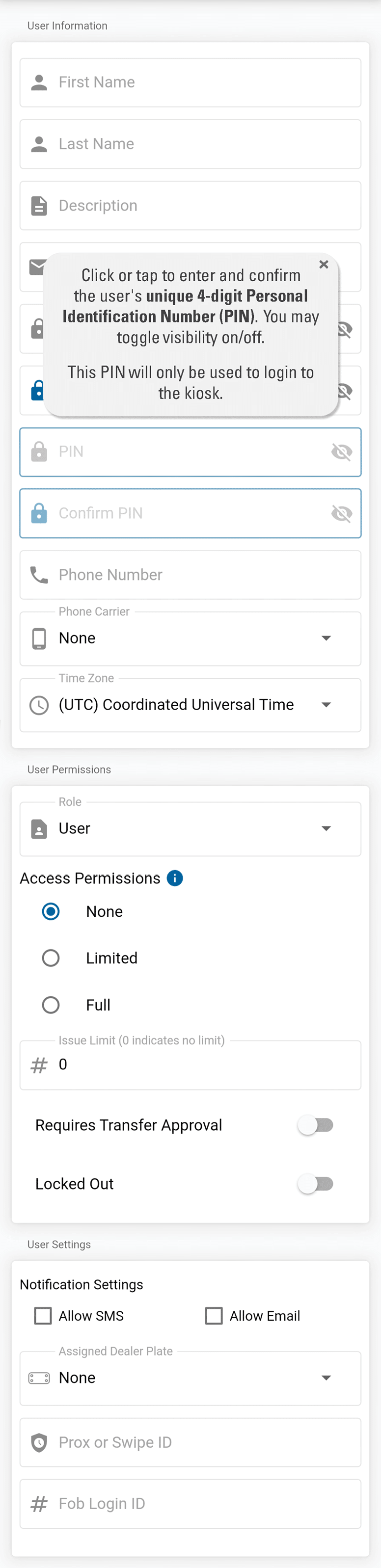Turn on Requires Transfer Approval switch

click(315, 1125)
